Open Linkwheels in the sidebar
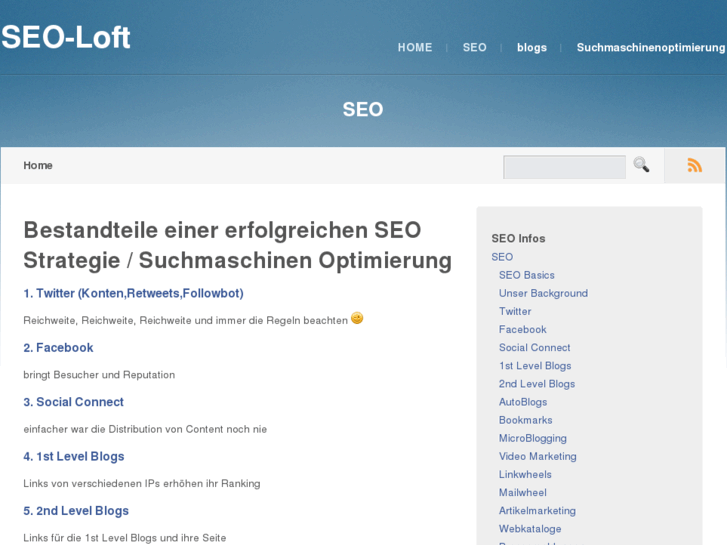Screen dimensions: 727x545 [x=525, y=474]
